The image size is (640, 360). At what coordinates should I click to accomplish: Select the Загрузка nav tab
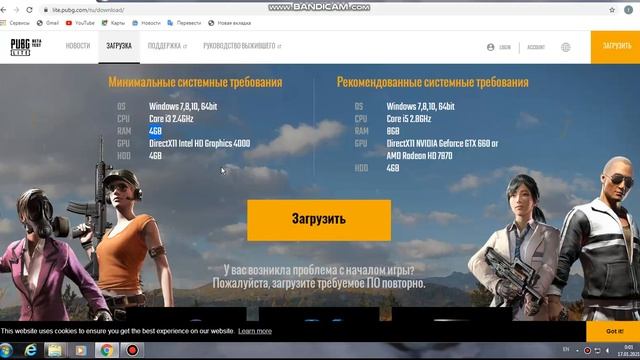click(x=119, y=46)
